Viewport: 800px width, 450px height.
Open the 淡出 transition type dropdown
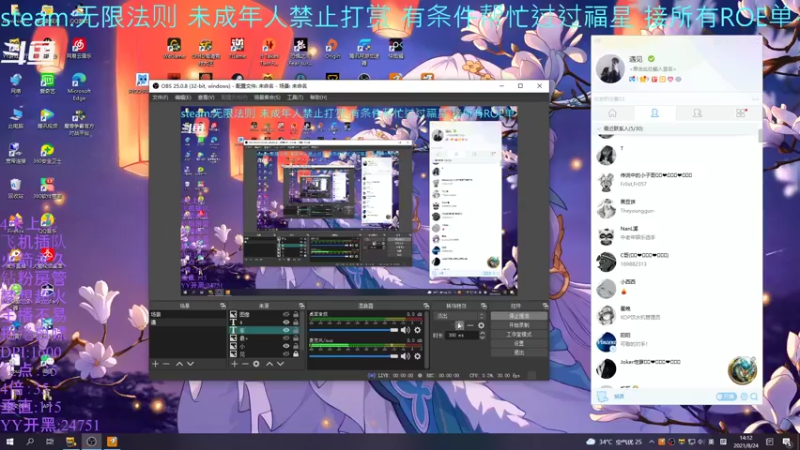pos(459,316)
